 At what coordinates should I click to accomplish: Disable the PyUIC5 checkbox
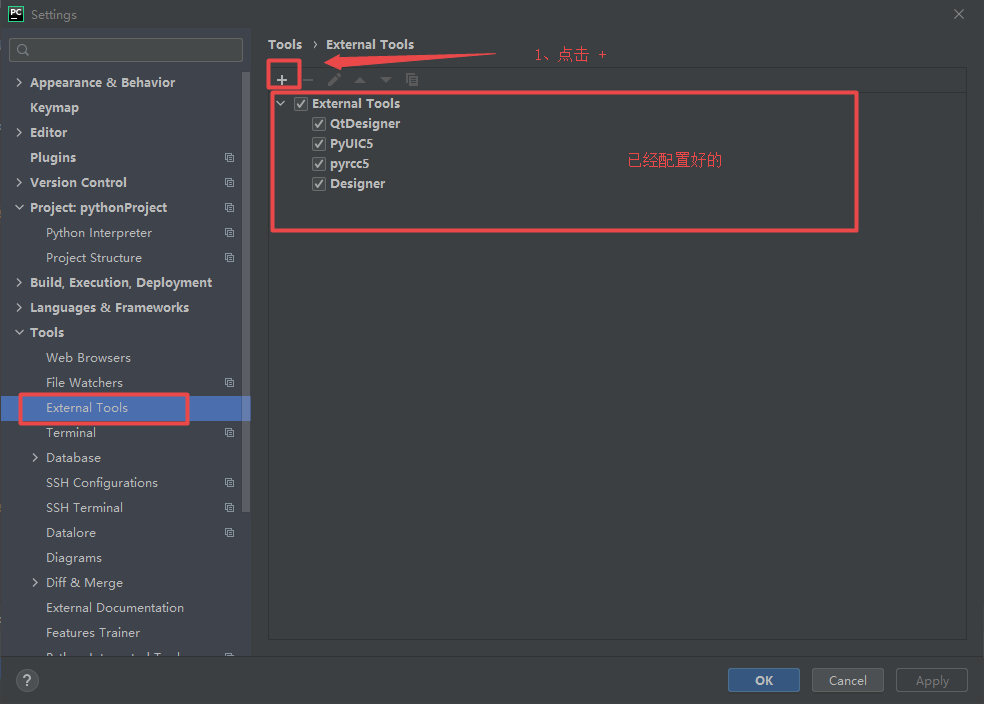(318, 143)
